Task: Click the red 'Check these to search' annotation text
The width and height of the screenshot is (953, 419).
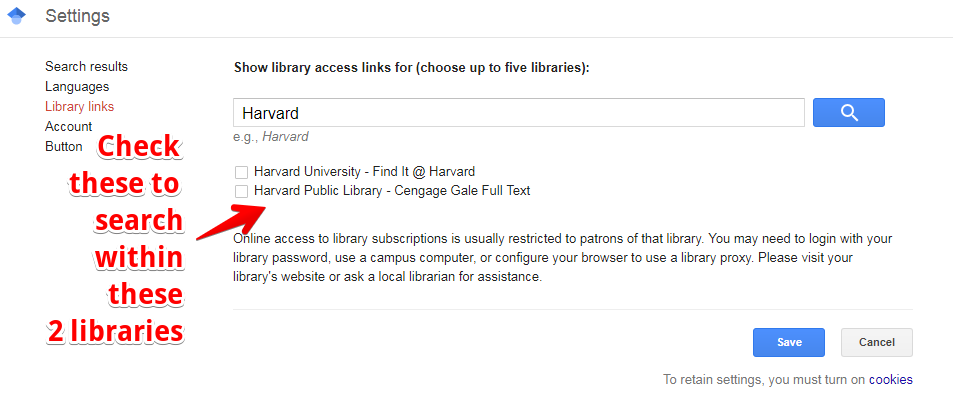Action: tap(119, 239)
